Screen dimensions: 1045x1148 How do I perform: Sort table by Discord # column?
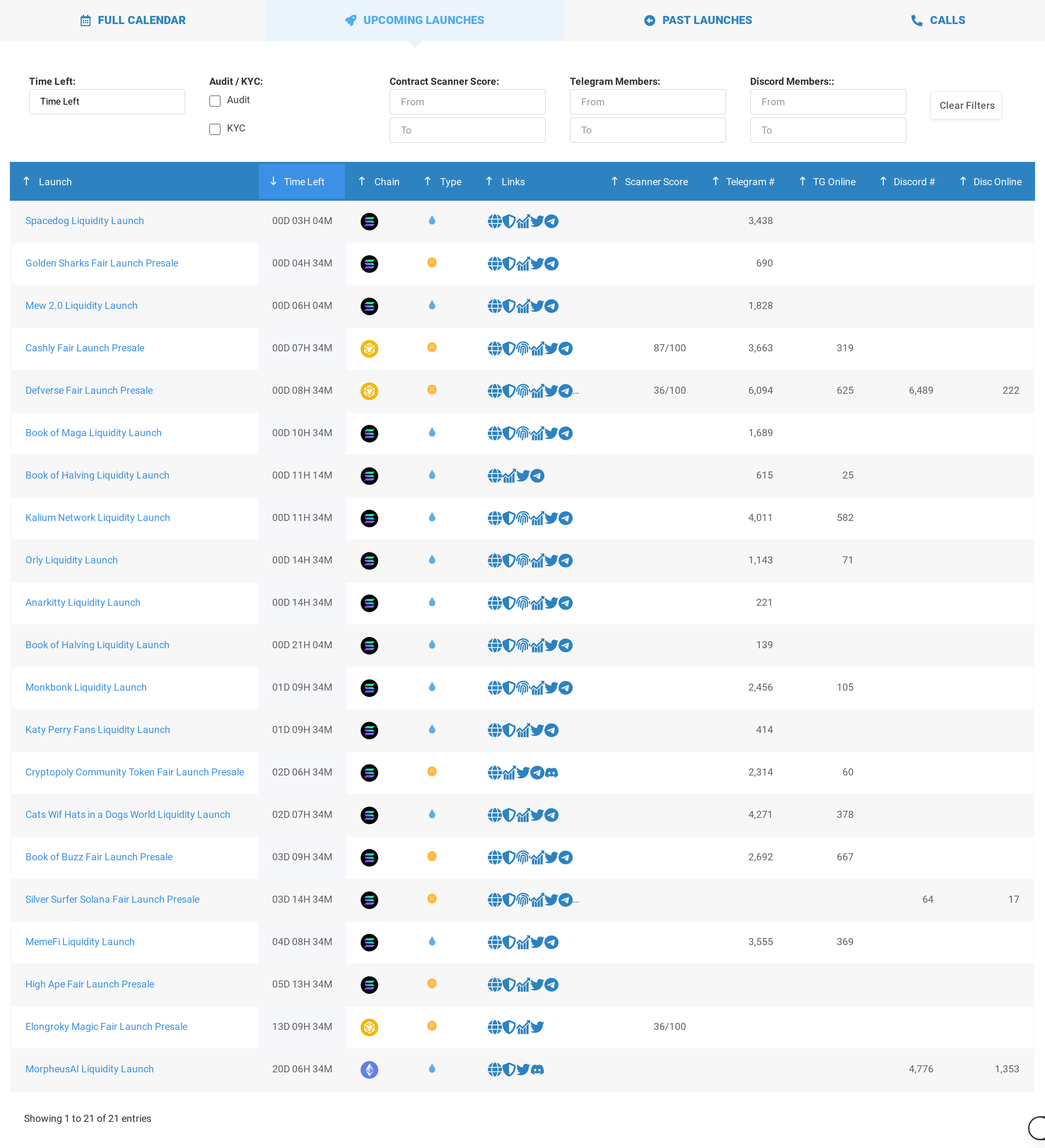click(908, 182)
